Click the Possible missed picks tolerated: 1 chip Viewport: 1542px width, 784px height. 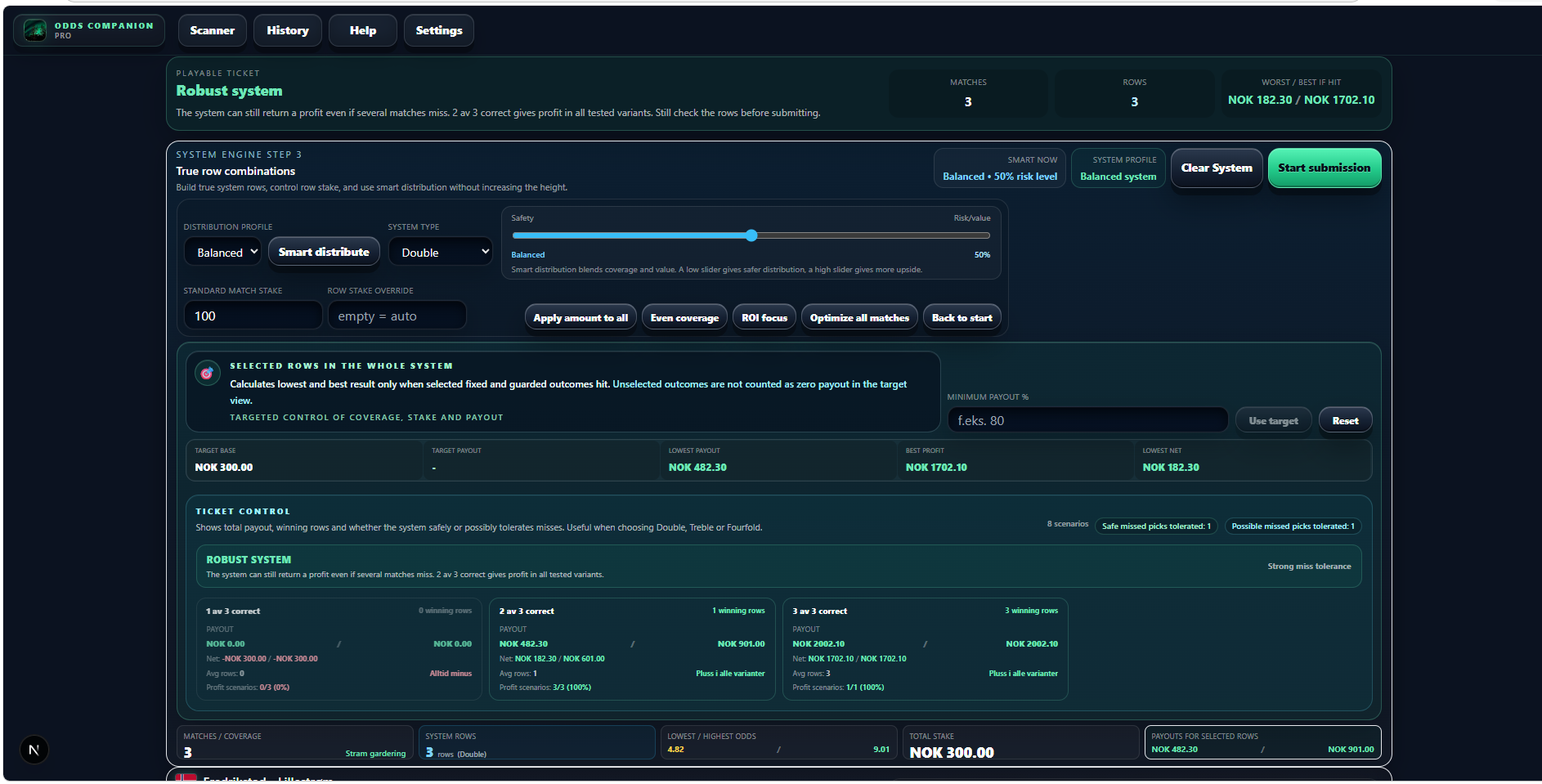[x=1293, y=526]
